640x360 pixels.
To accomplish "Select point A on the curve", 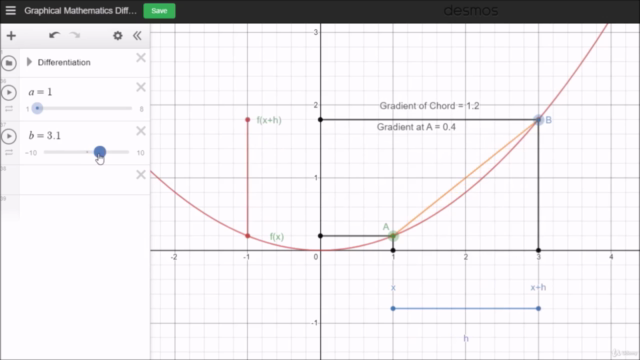I will pos(393,236).
